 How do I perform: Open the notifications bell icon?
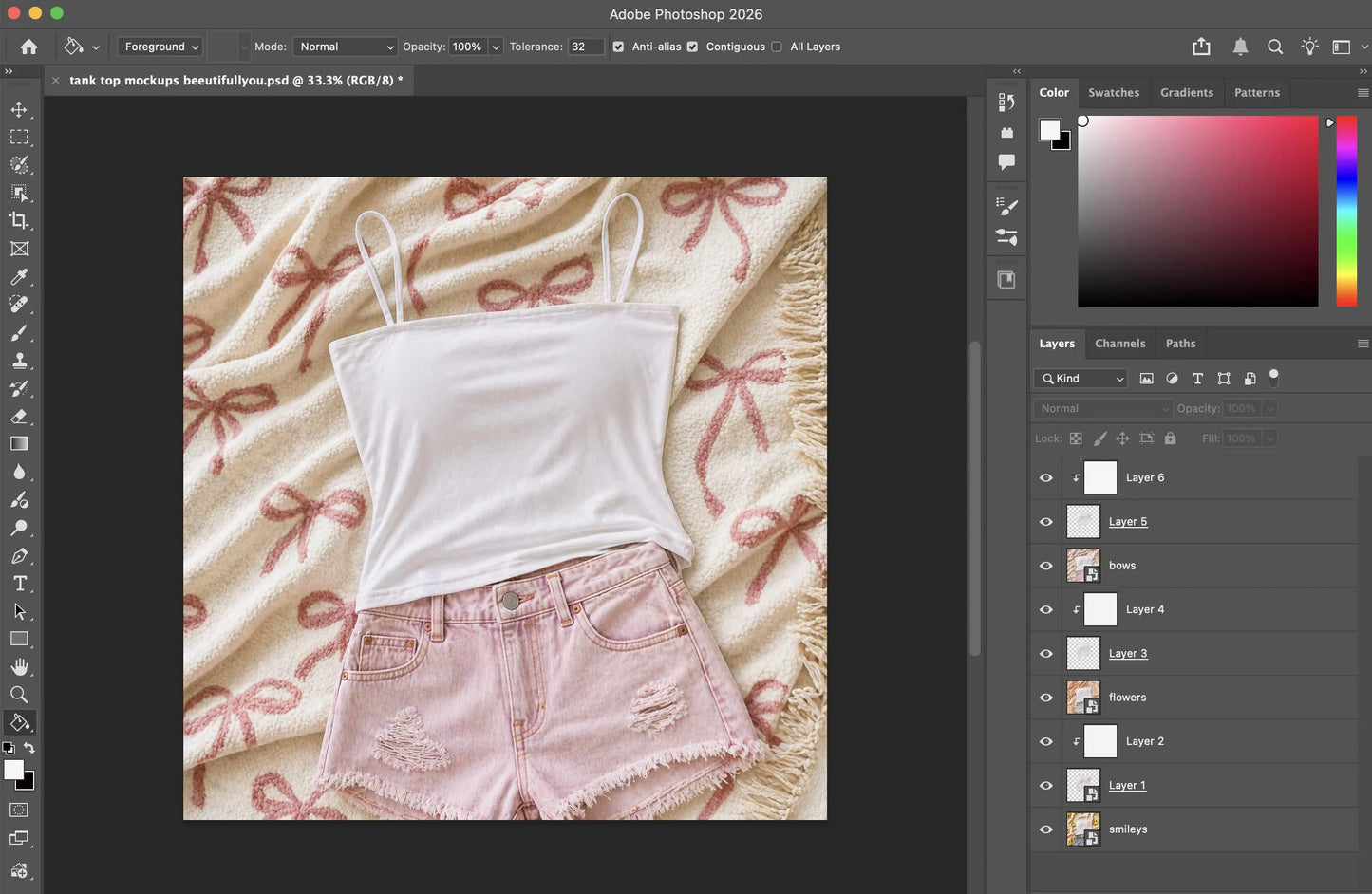click(1240, 47)
